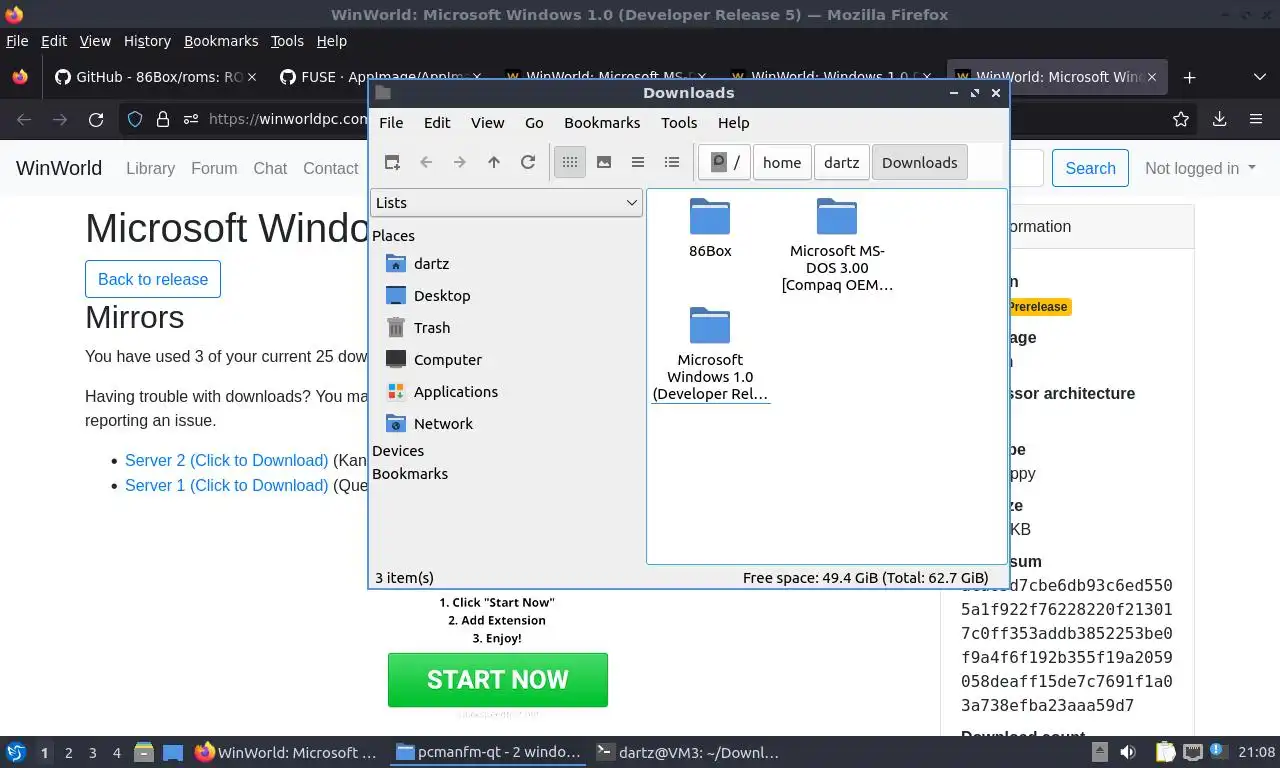Open the file manager Edit menu
This screenshot has height=768, width=1280.
point(437,122)
